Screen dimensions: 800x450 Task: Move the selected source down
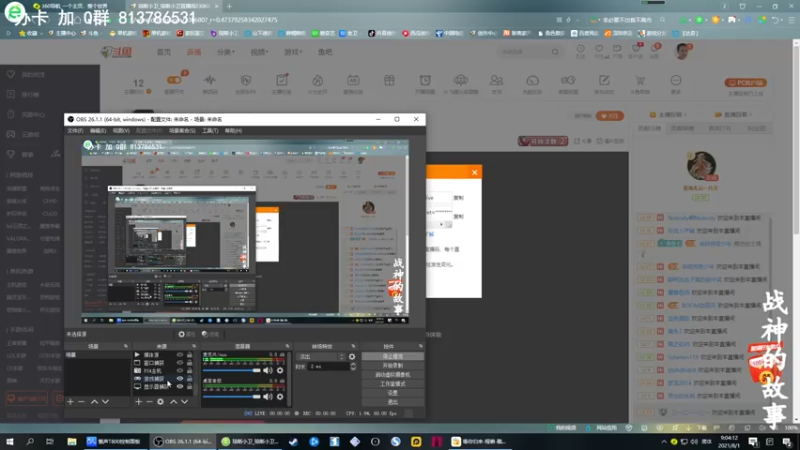[185, 402]
